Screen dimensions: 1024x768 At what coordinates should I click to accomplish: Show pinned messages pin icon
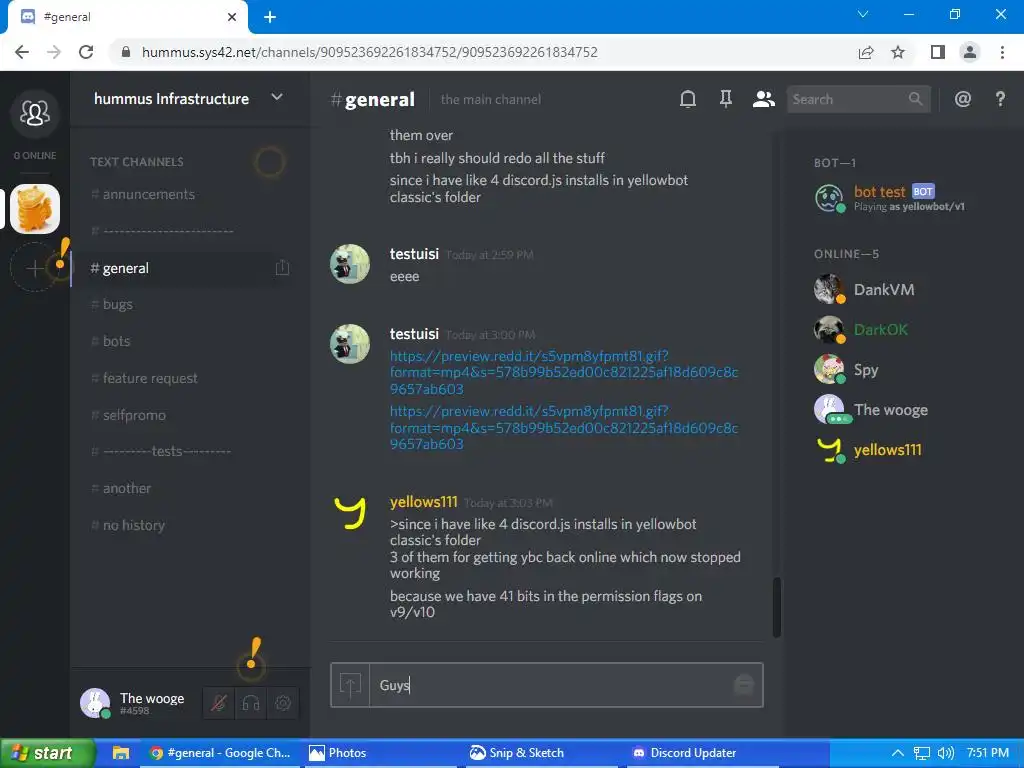point(726,99)
